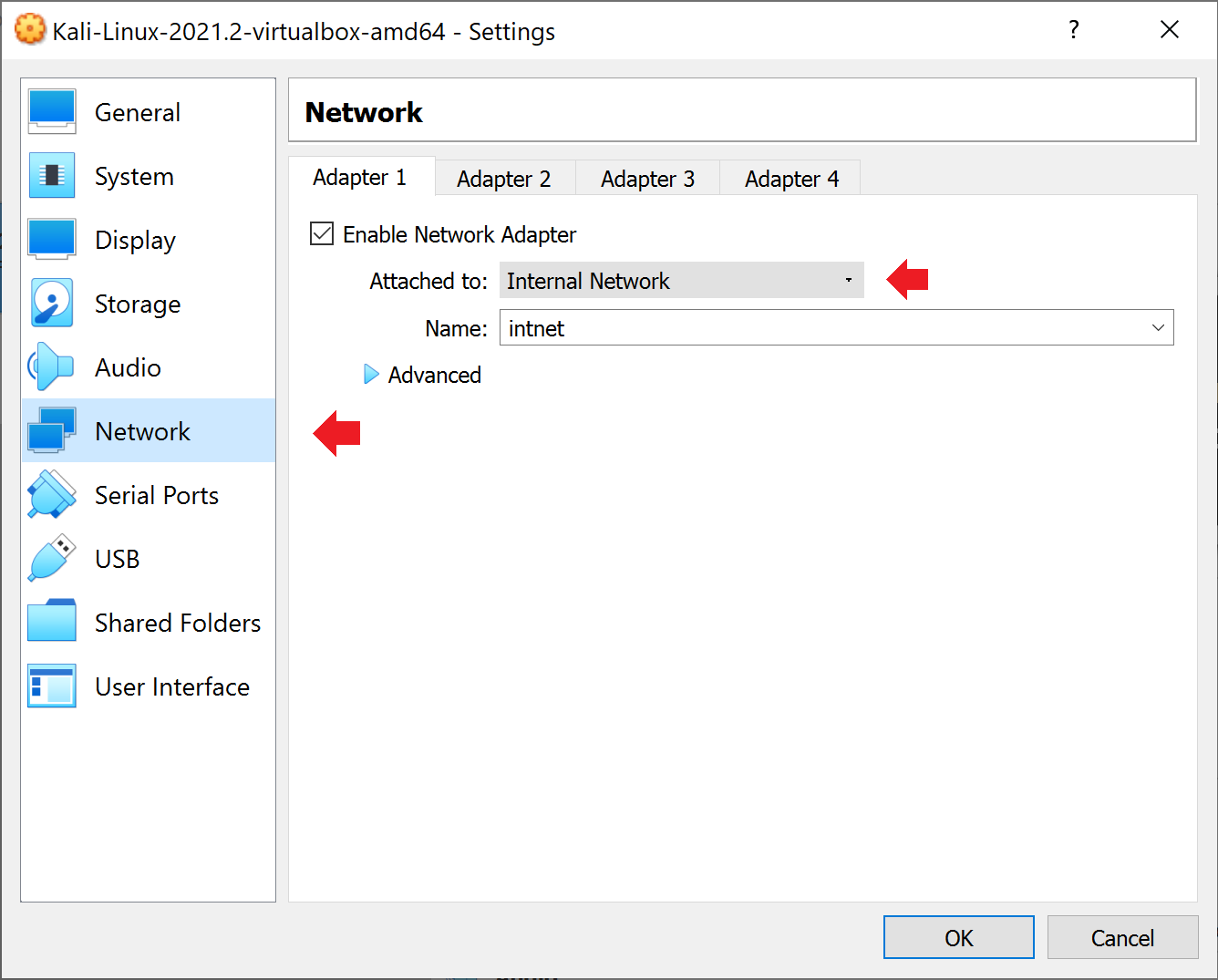Click the General monitor icon in sidebar
This screenshot has height=980, width=1218.
pos(52,112)
